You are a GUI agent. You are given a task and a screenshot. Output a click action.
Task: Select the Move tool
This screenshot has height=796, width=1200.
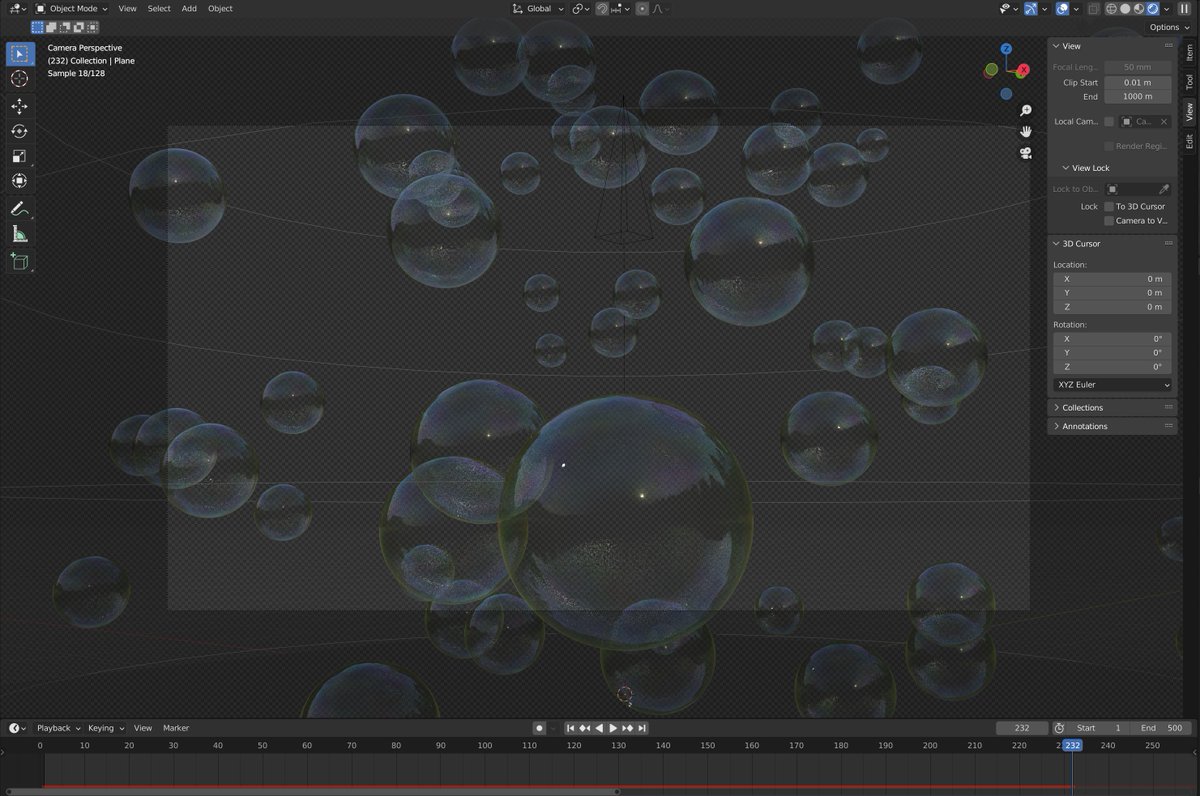click(x=20, y=106)
